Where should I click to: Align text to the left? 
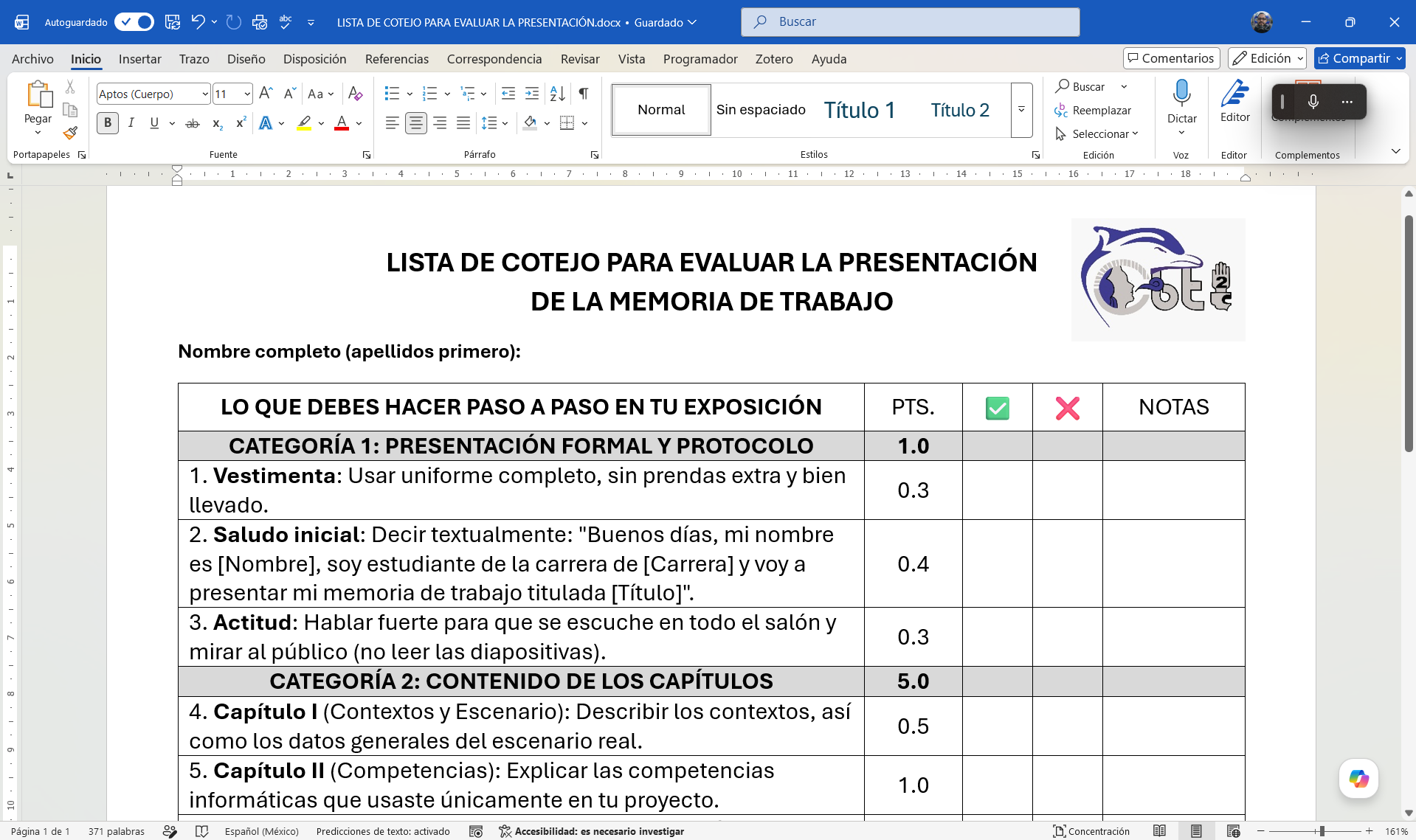point(393,123)
